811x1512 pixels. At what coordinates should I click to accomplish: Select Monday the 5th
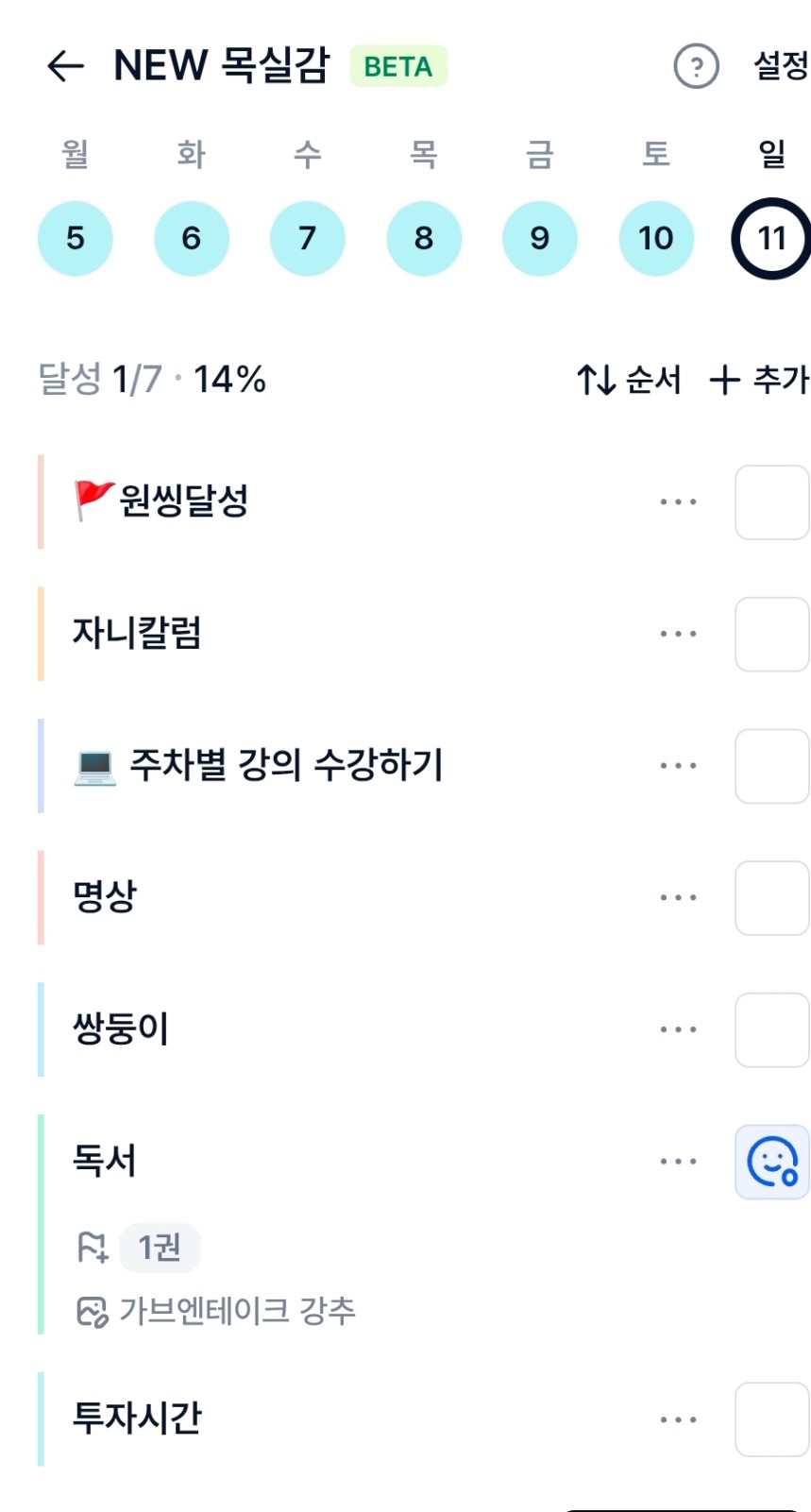pos(76,238)
